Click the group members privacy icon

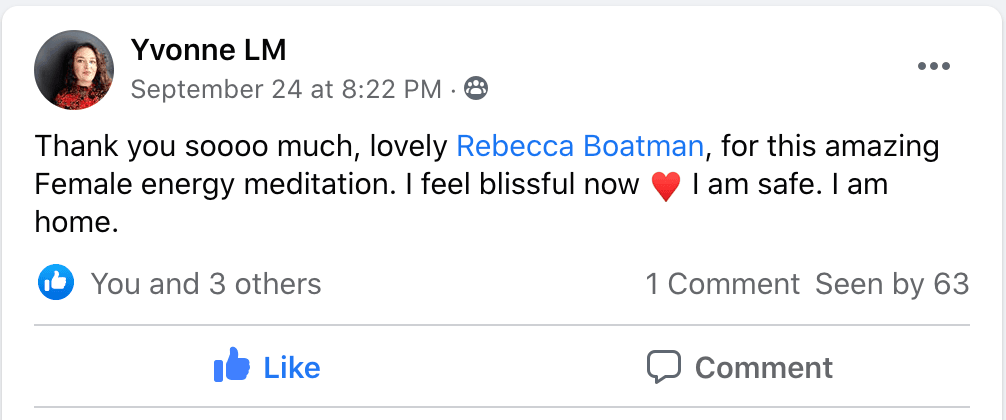tap(477, 90)
